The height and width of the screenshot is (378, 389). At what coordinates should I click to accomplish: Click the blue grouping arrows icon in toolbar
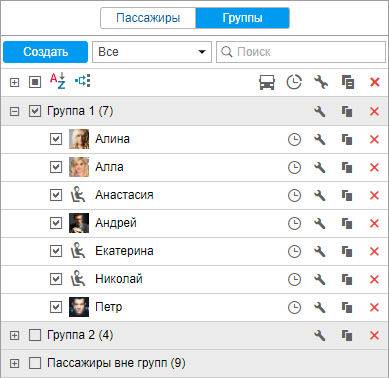click(x=83, y=81)
